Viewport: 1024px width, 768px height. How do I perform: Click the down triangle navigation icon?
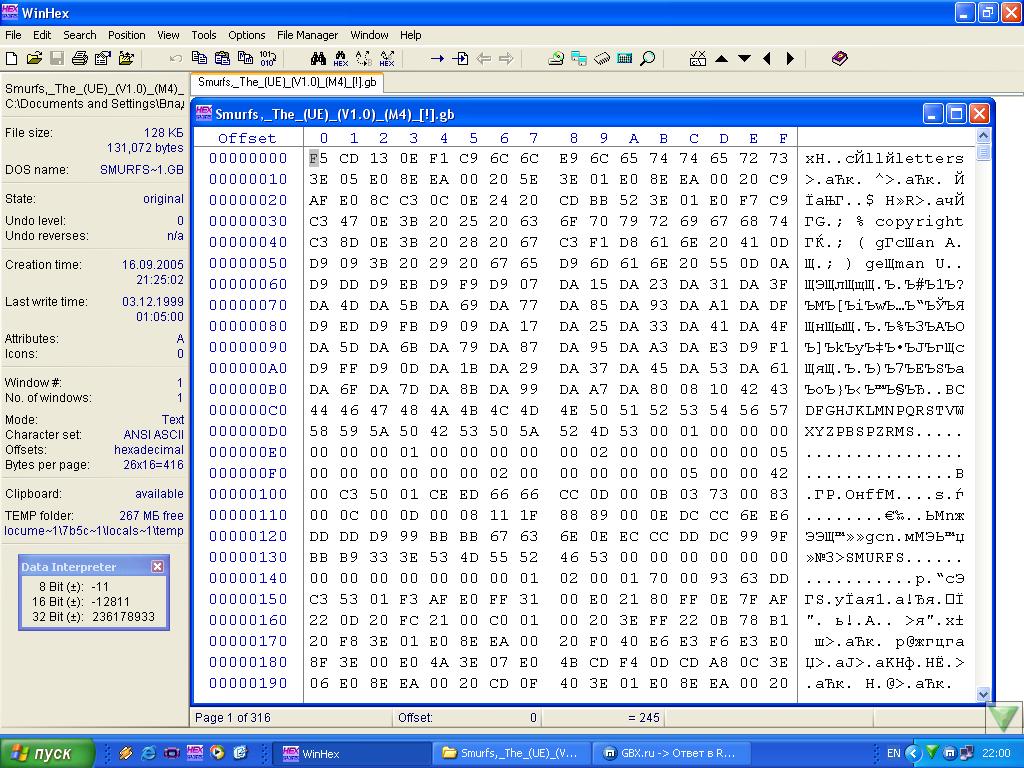[744, 59]
